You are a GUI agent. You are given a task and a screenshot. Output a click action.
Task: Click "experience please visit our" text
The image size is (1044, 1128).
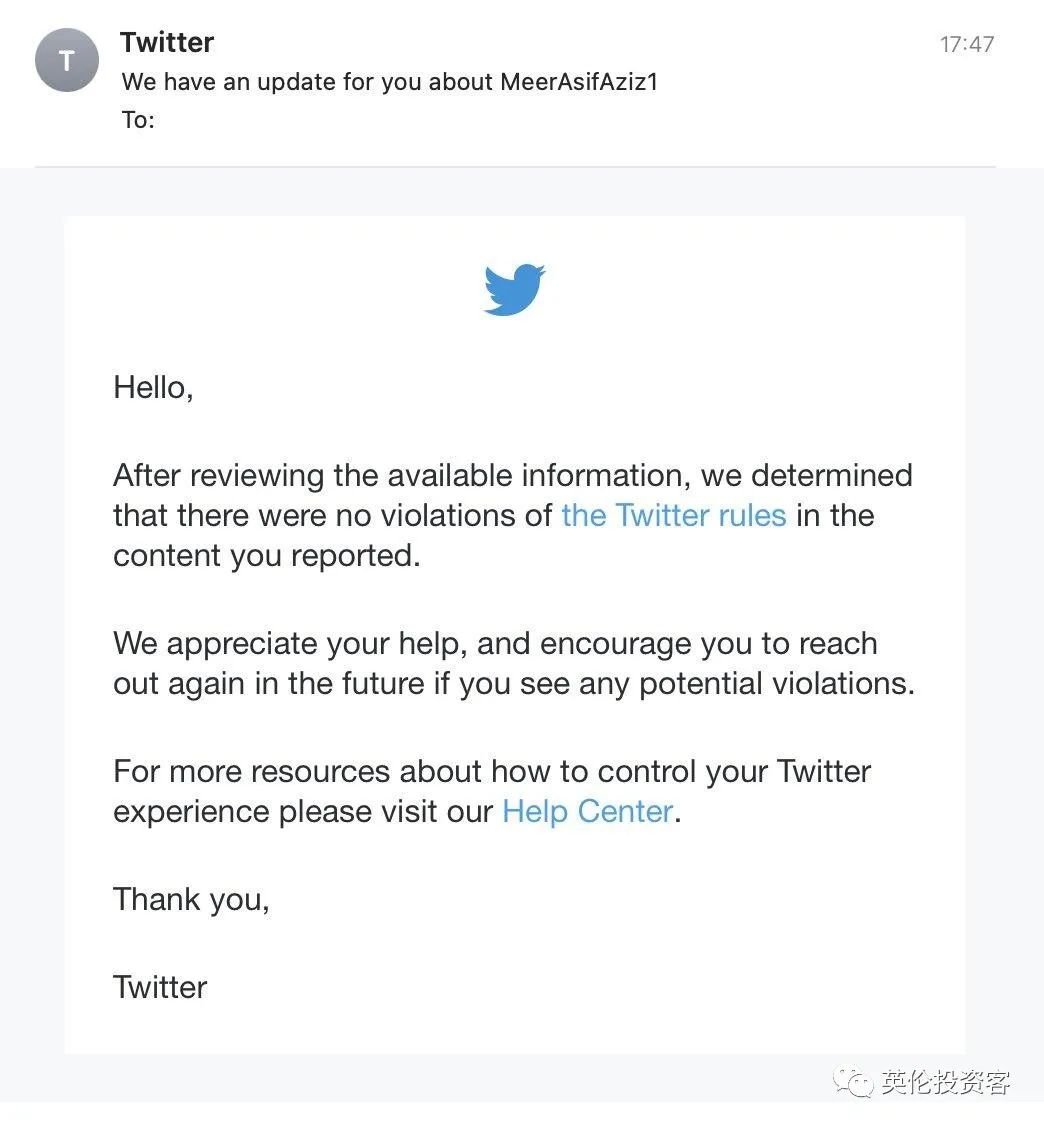click(304, 811)
